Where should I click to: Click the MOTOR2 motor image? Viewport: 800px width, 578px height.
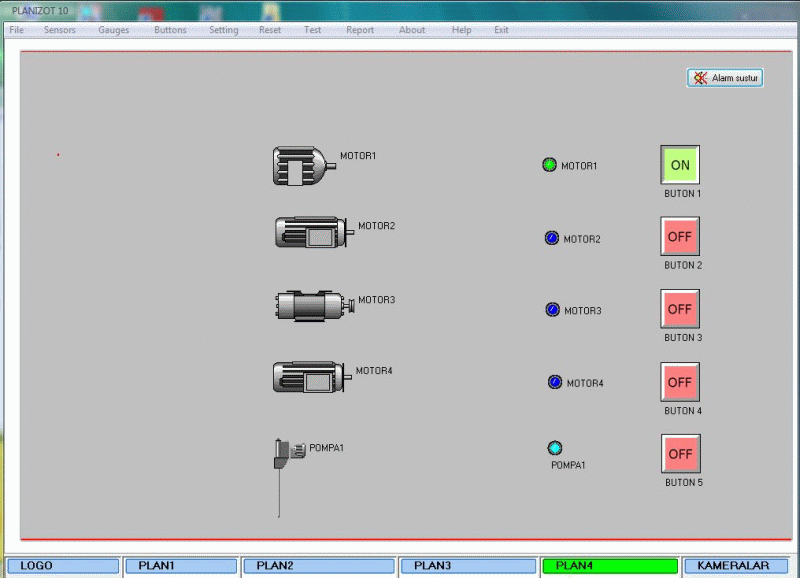pos(314,232)
